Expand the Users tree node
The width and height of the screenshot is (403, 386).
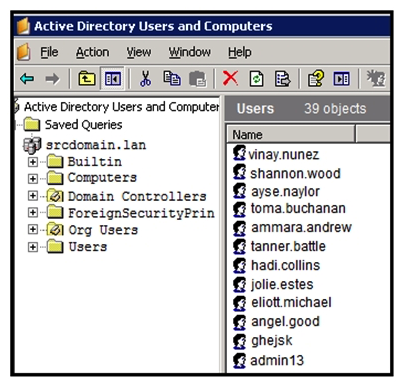coord(33,247)
